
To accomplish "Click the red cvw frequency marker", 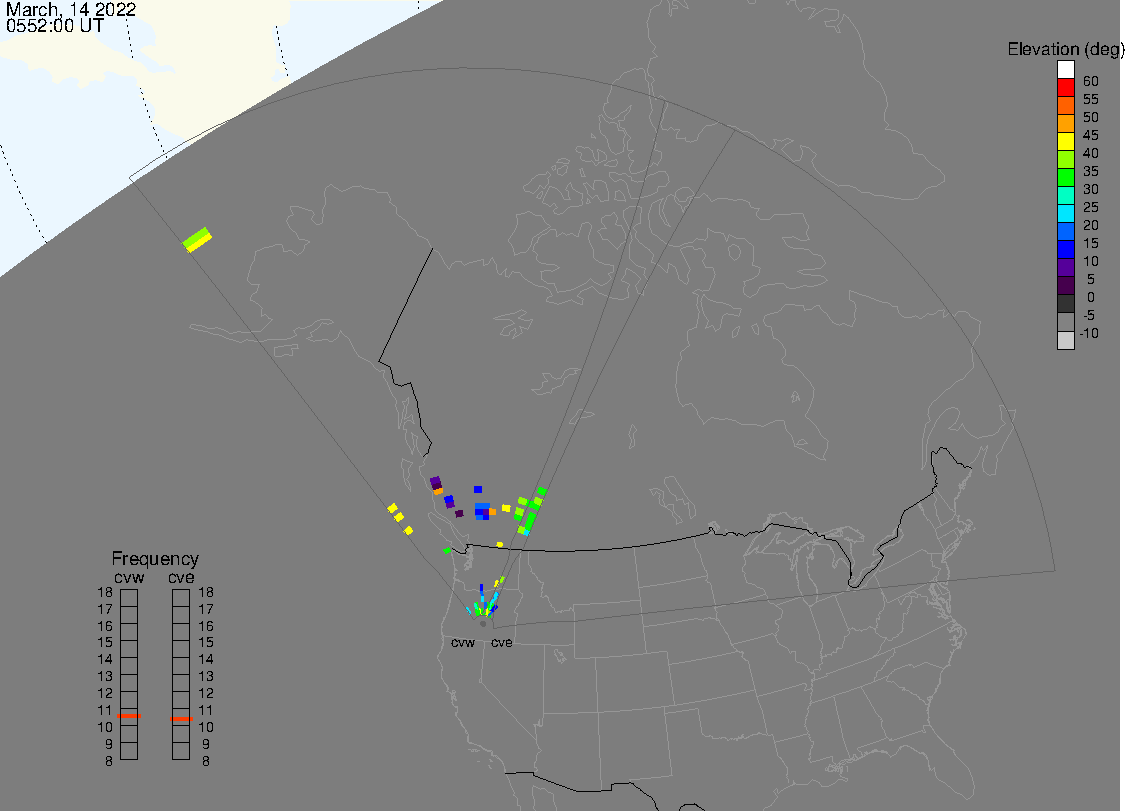I will [129, 716].
